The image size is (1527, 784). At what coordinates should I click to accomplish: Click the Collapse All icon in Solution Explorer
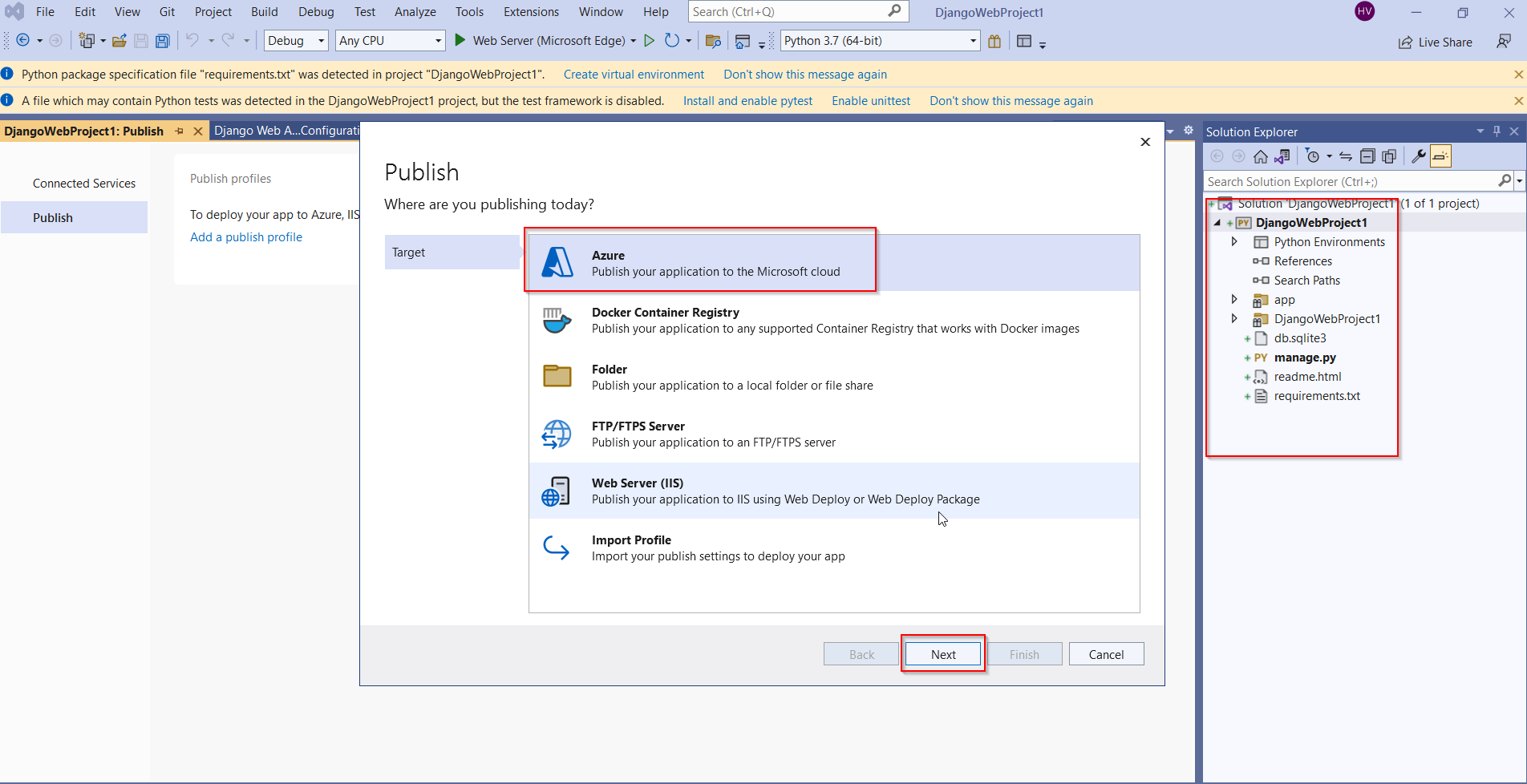click(x=1367, y=156)
